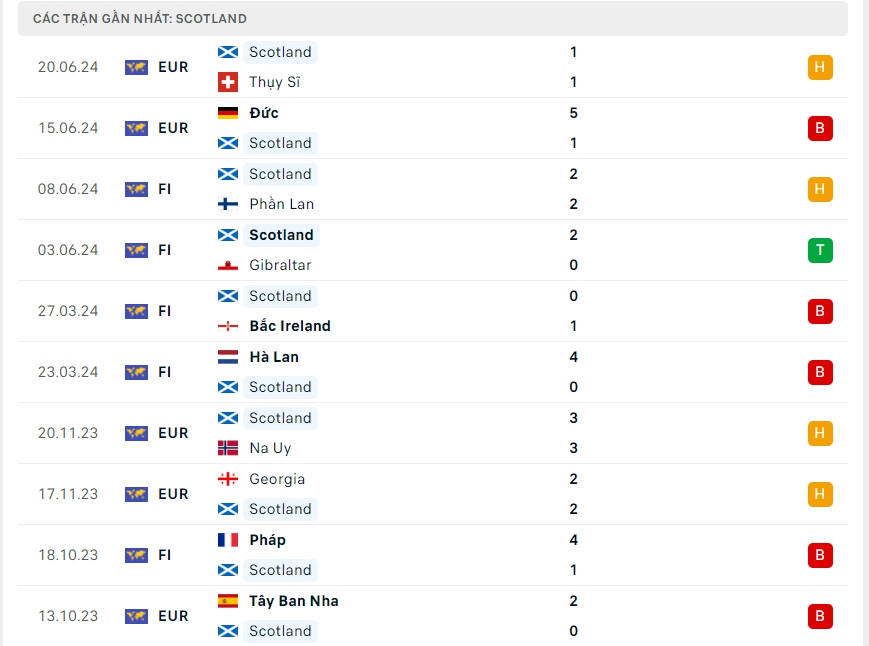
Task: Click the Northern Ireland flag beside Bắc Ireland
Action: pyautogui.click(x=228, y=326)
